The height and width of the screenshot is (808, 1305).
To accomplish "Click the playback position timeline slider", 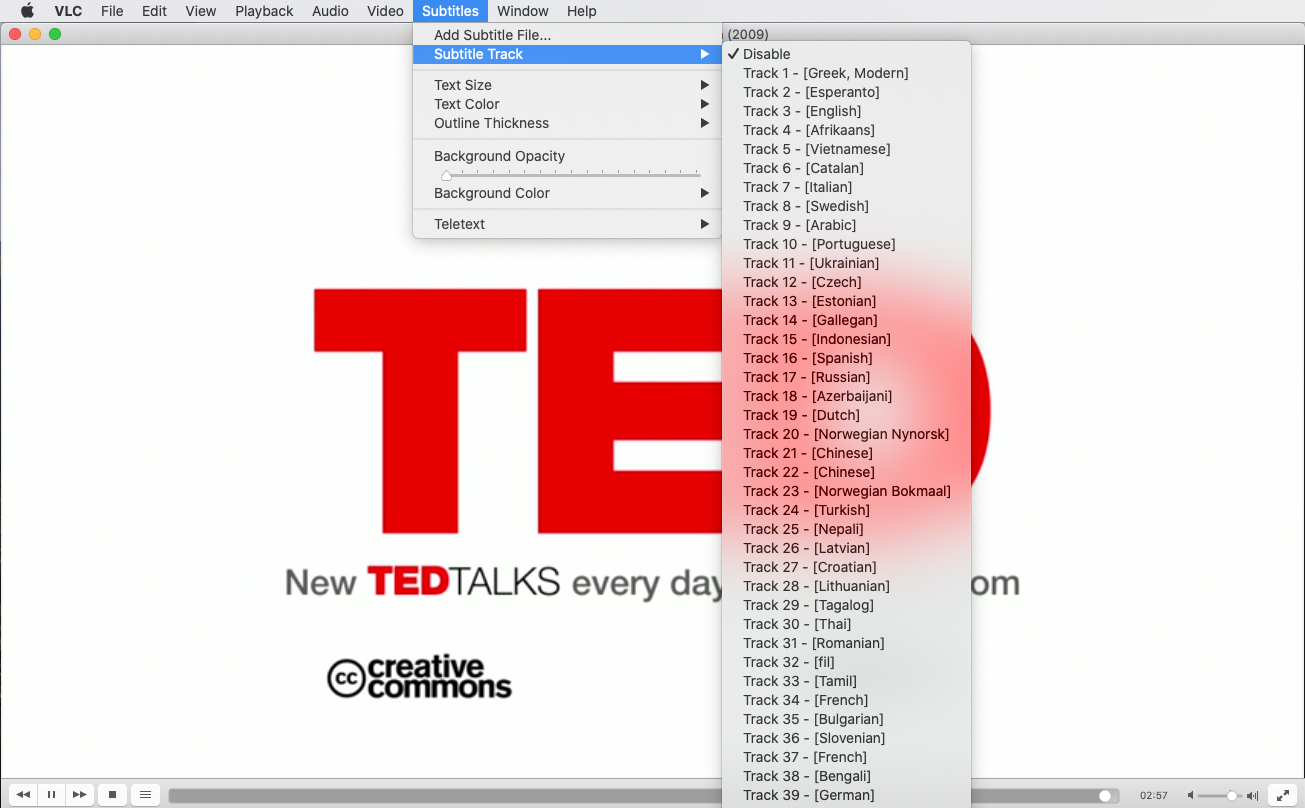I will coord(644,796).
